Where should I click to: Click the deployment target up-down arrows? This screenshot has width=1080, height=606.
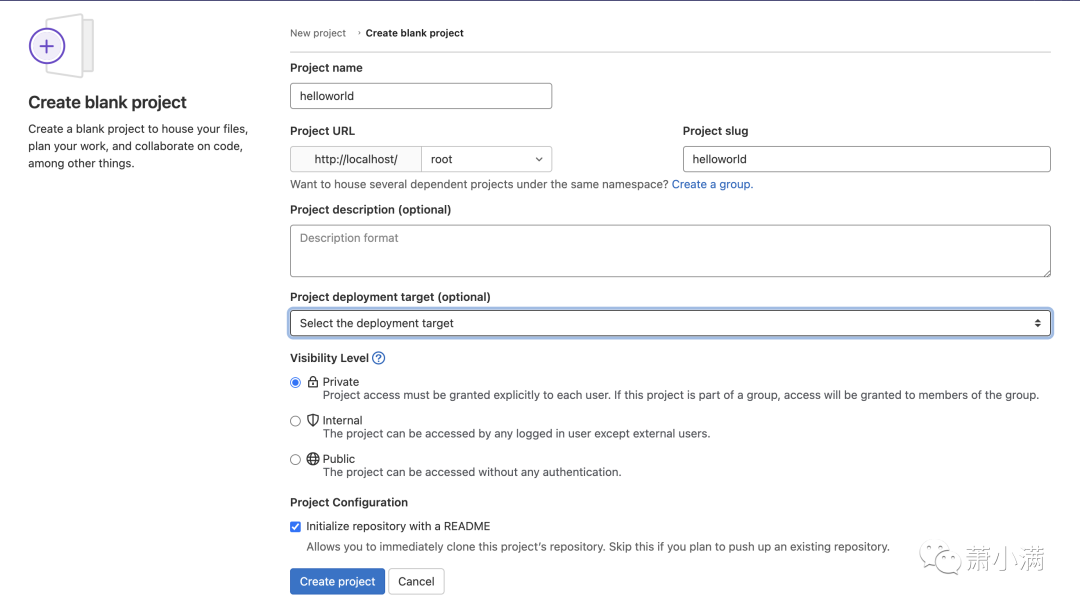pyautogui.click(x=1037, y=323)
